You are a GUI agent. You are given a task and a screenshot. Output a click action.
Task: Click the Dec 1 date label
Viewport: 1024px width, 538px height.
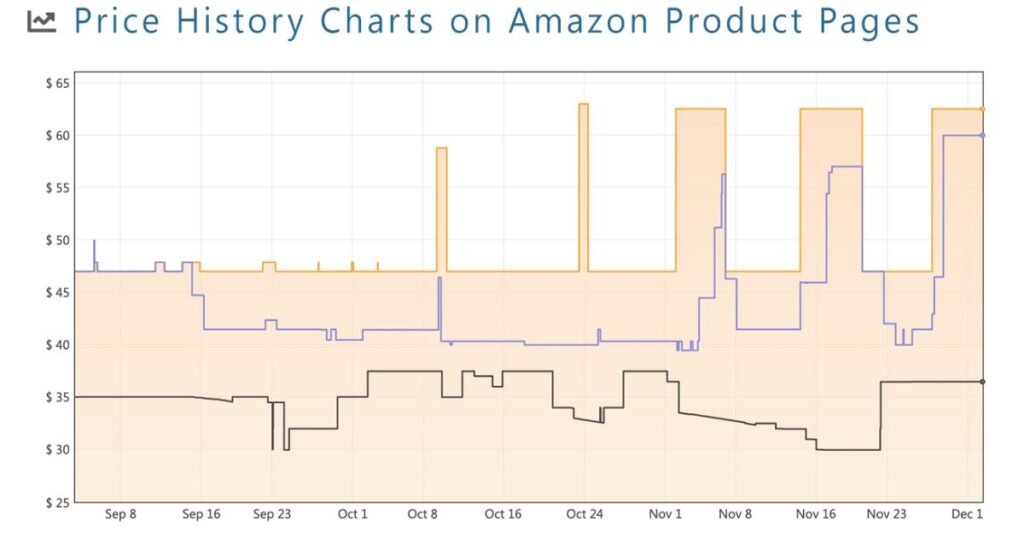click(x=967, y=514)
